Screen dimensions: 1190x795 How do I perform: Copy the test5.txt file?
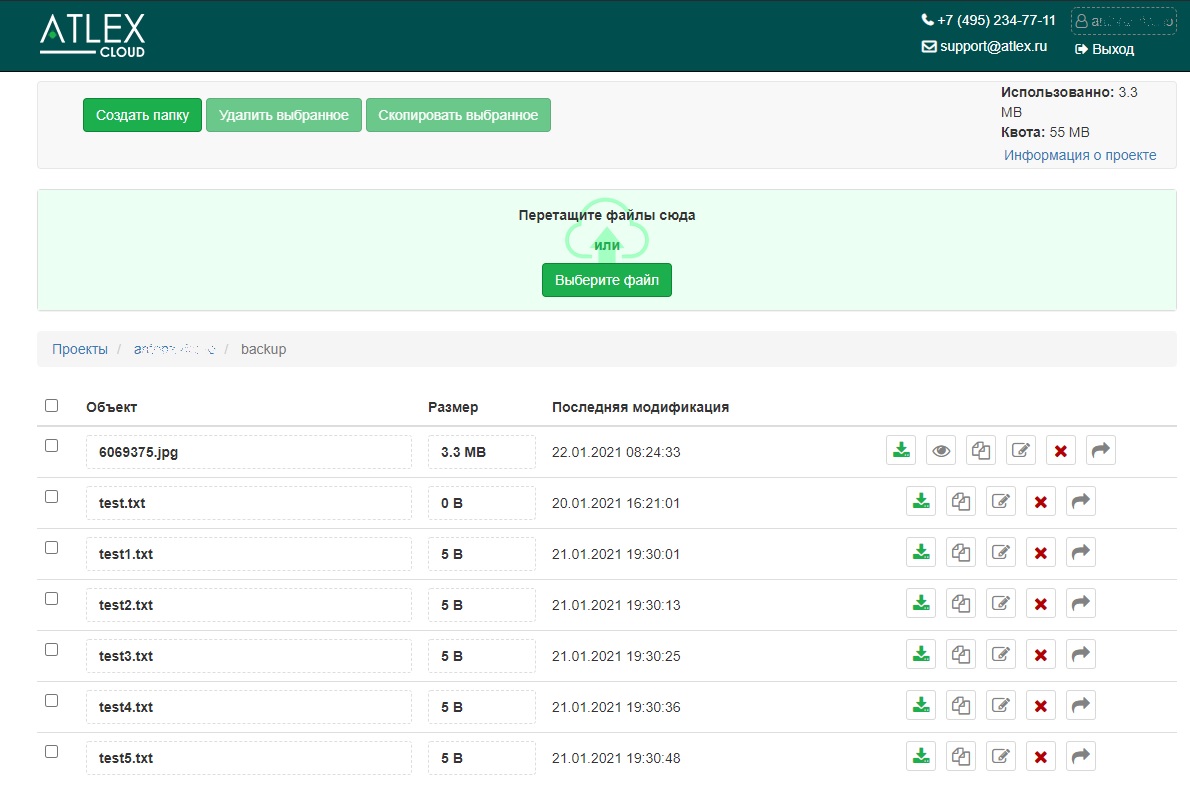click(x=961, y=756)
